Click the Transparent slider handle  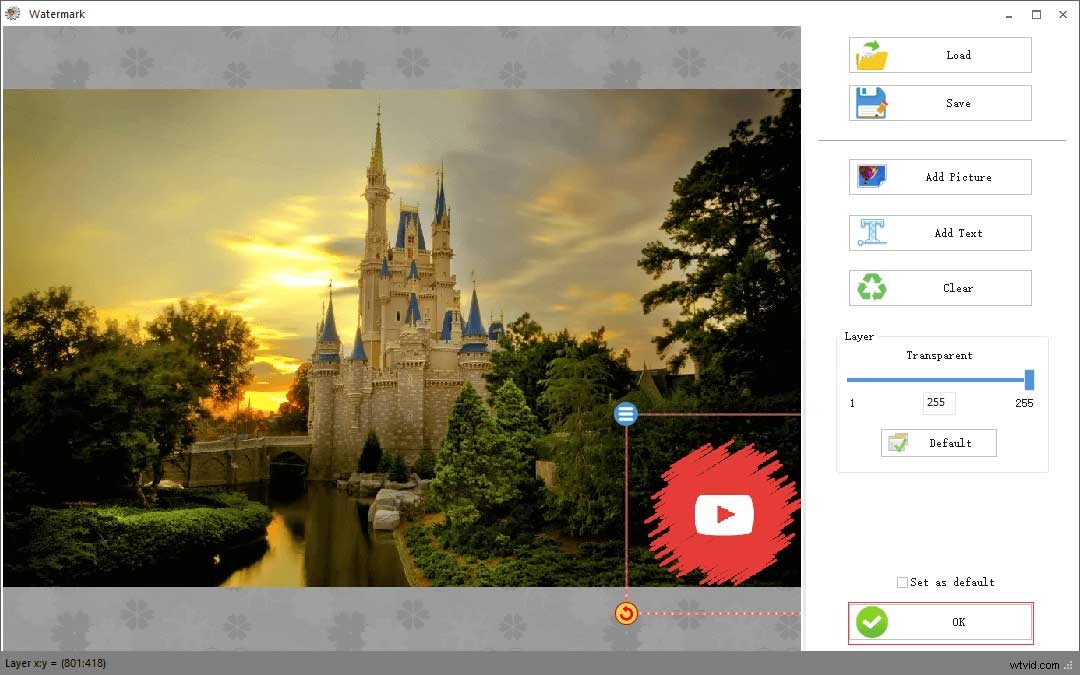coord(1029,379)
